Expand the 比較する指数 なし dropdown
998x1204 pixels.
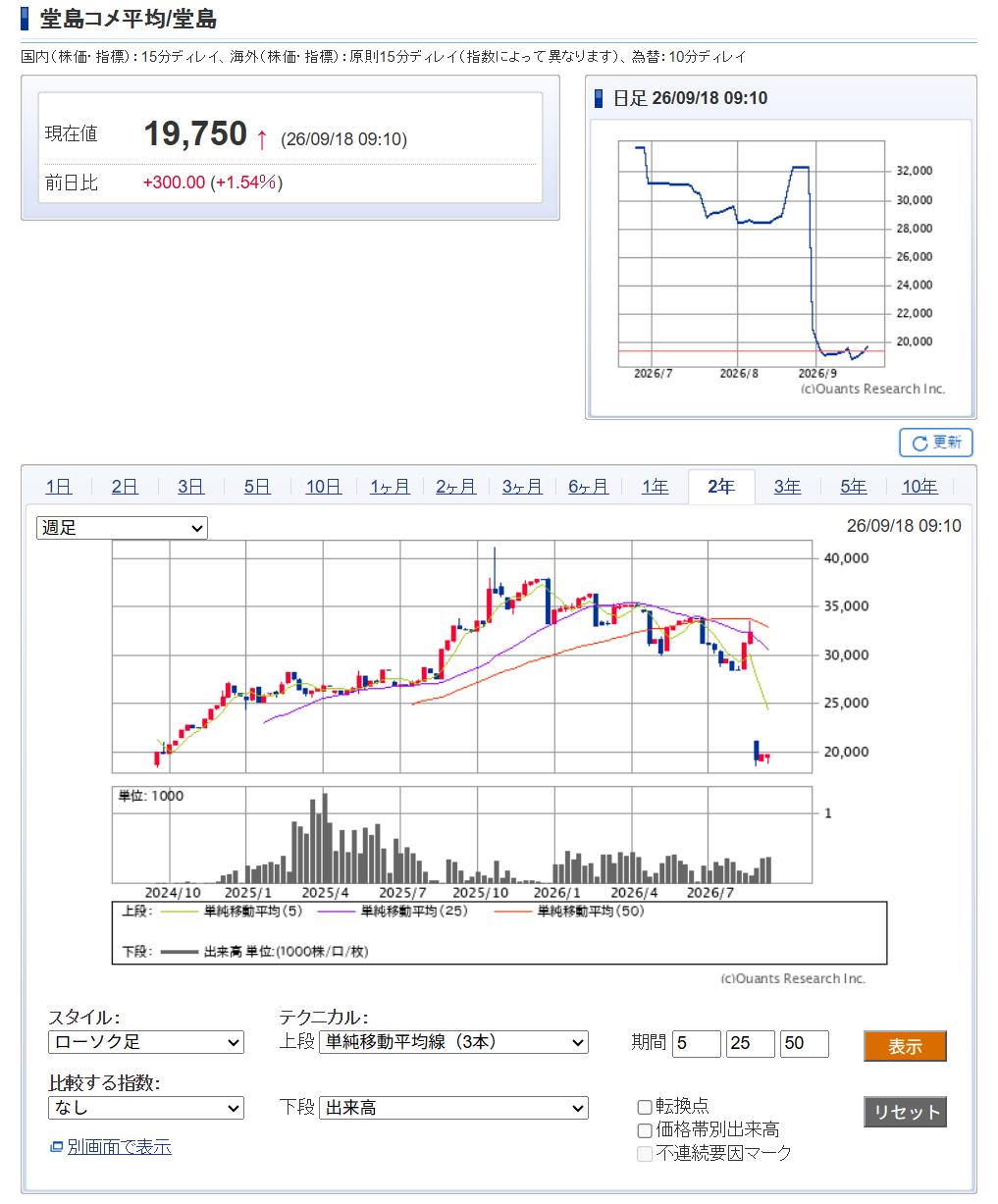(x=146, y=1108)
